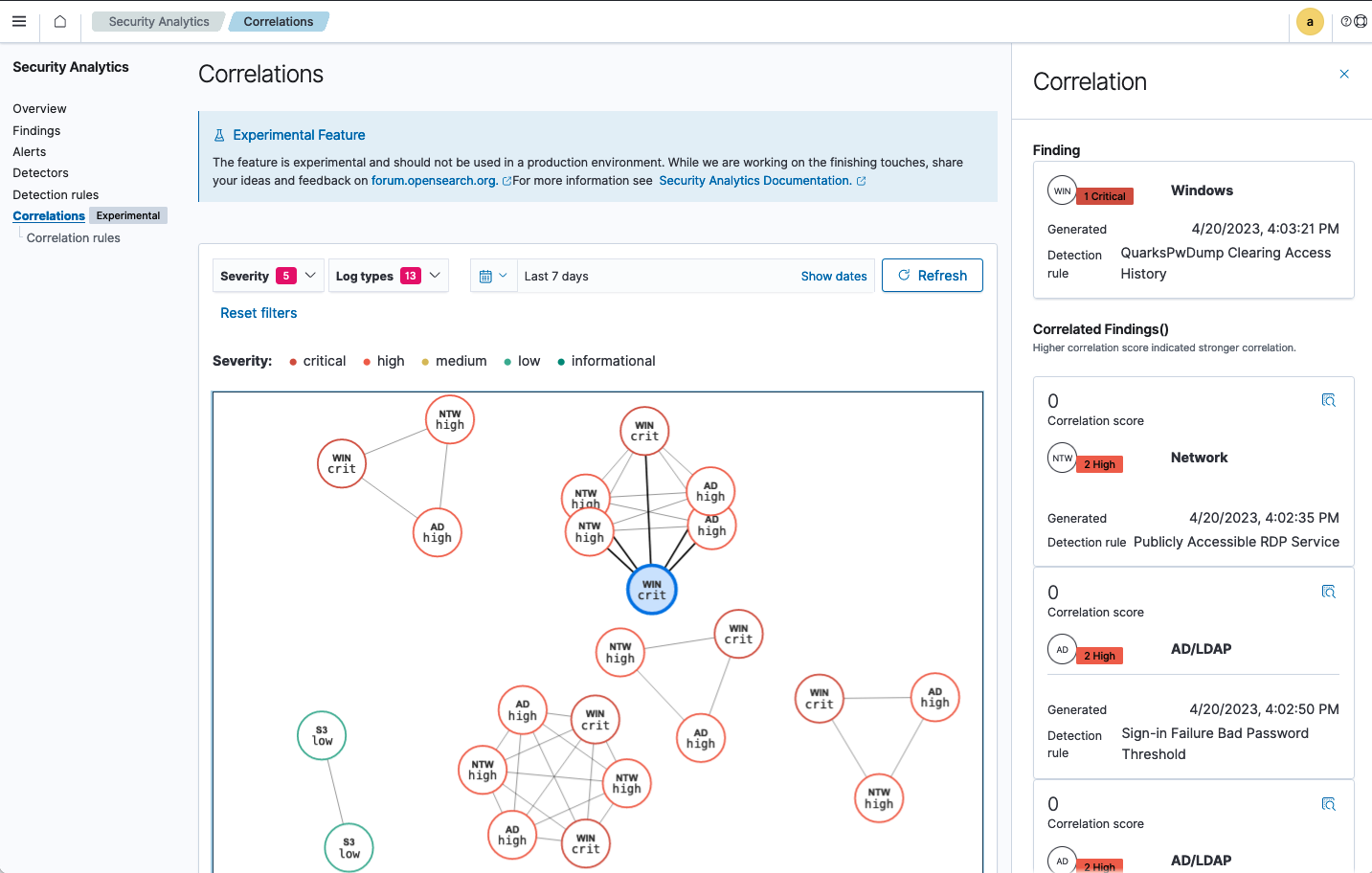Select the highlighted WIN crit node in the graph
1372x873 pixels.
[x=652, y=590]
